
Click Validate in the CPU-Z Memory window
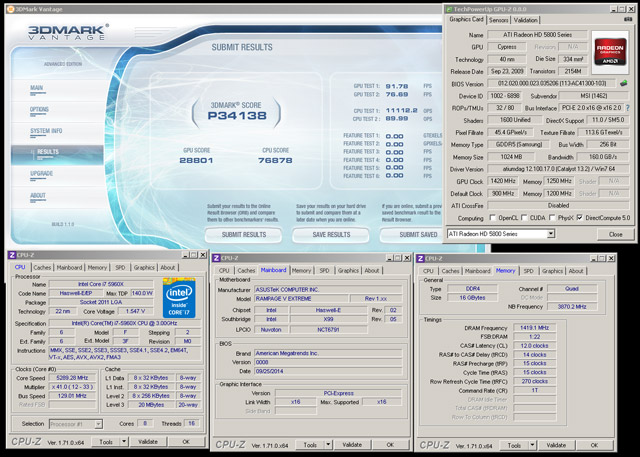[x=558, y=443]
